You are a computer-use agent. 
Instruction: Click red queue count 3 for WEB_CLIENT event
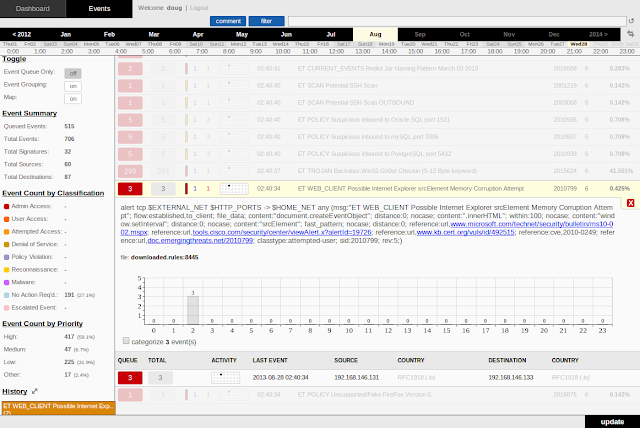130,188
